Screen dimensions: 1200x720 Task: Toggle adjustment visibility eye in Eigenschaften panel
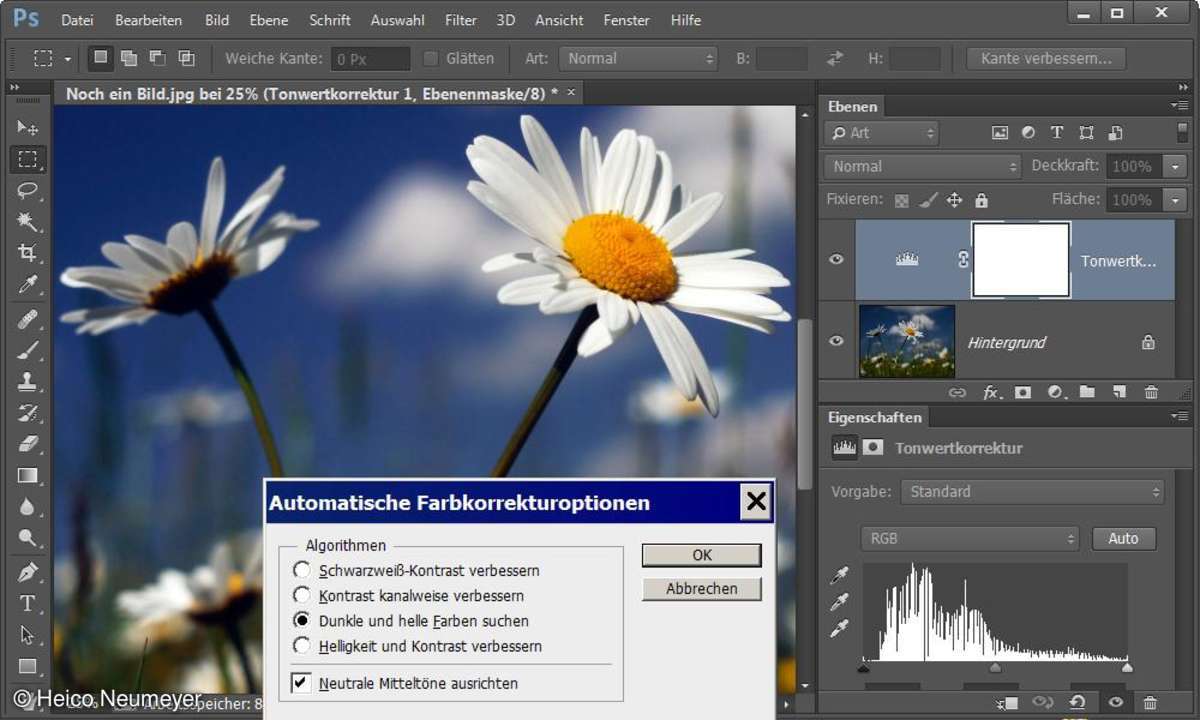1115,703
